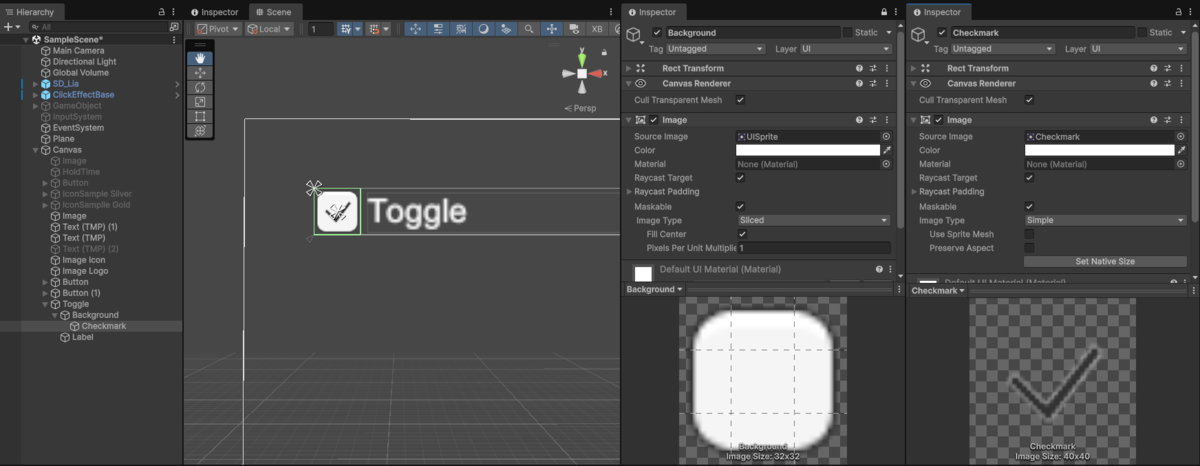Select the Rotate tool in scene overlay
Viewport: 1200px width, 466px height.
click(200, 87)
